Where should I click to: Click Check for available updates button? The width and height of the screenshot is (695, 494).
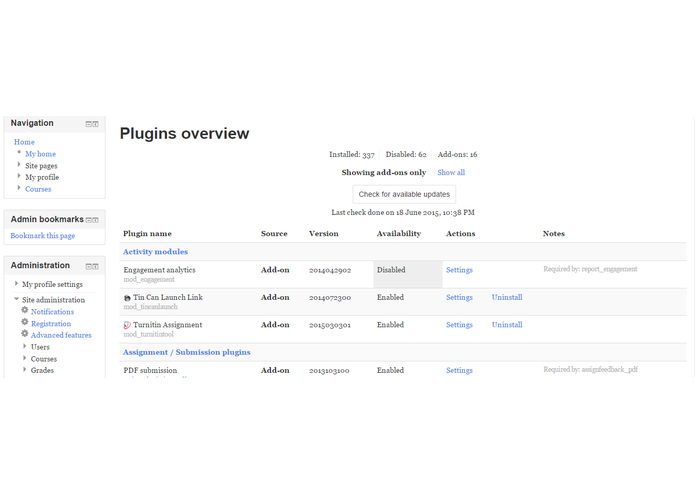click(404, 194)
